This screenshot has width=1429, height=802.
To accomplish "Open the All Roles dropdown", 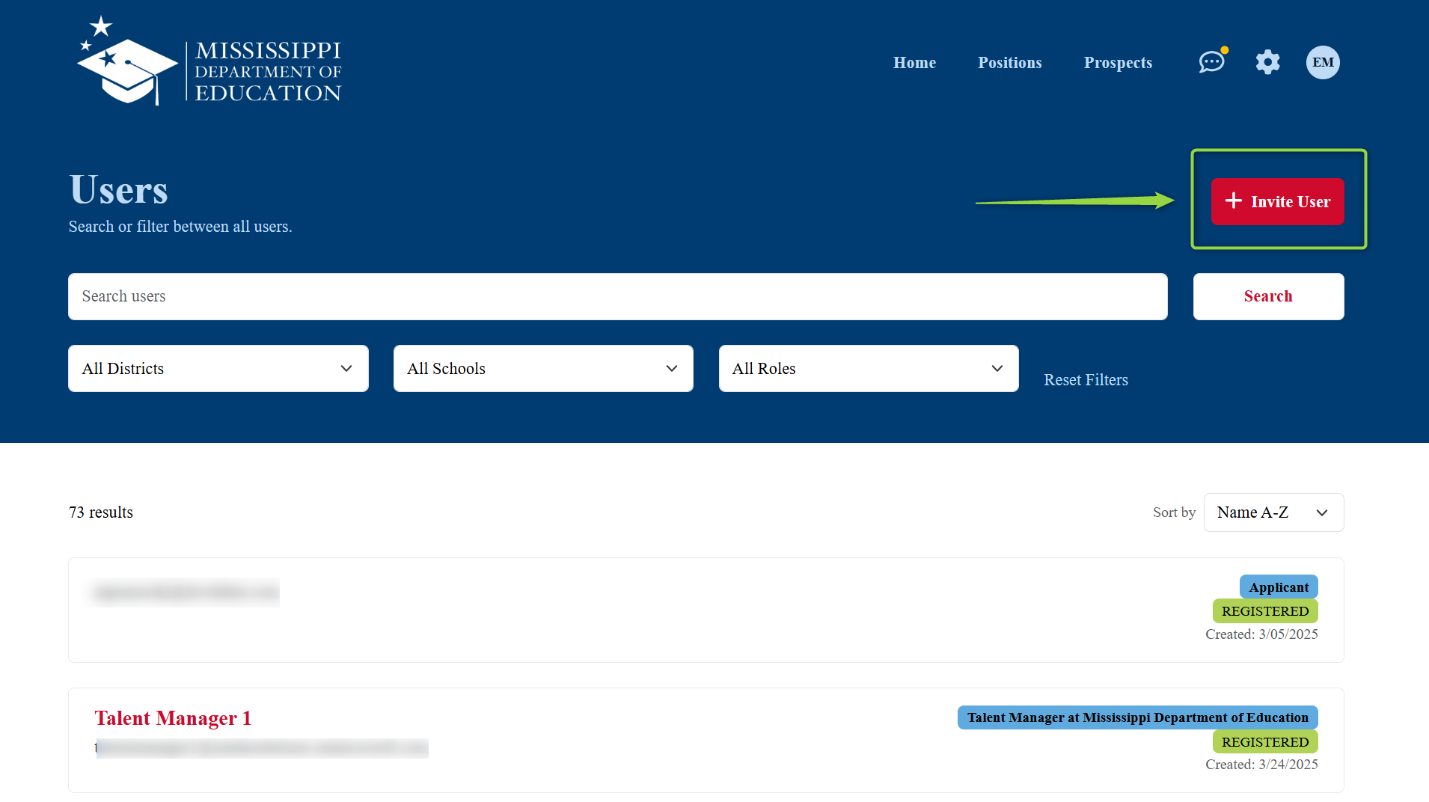I will coord(868,368).
